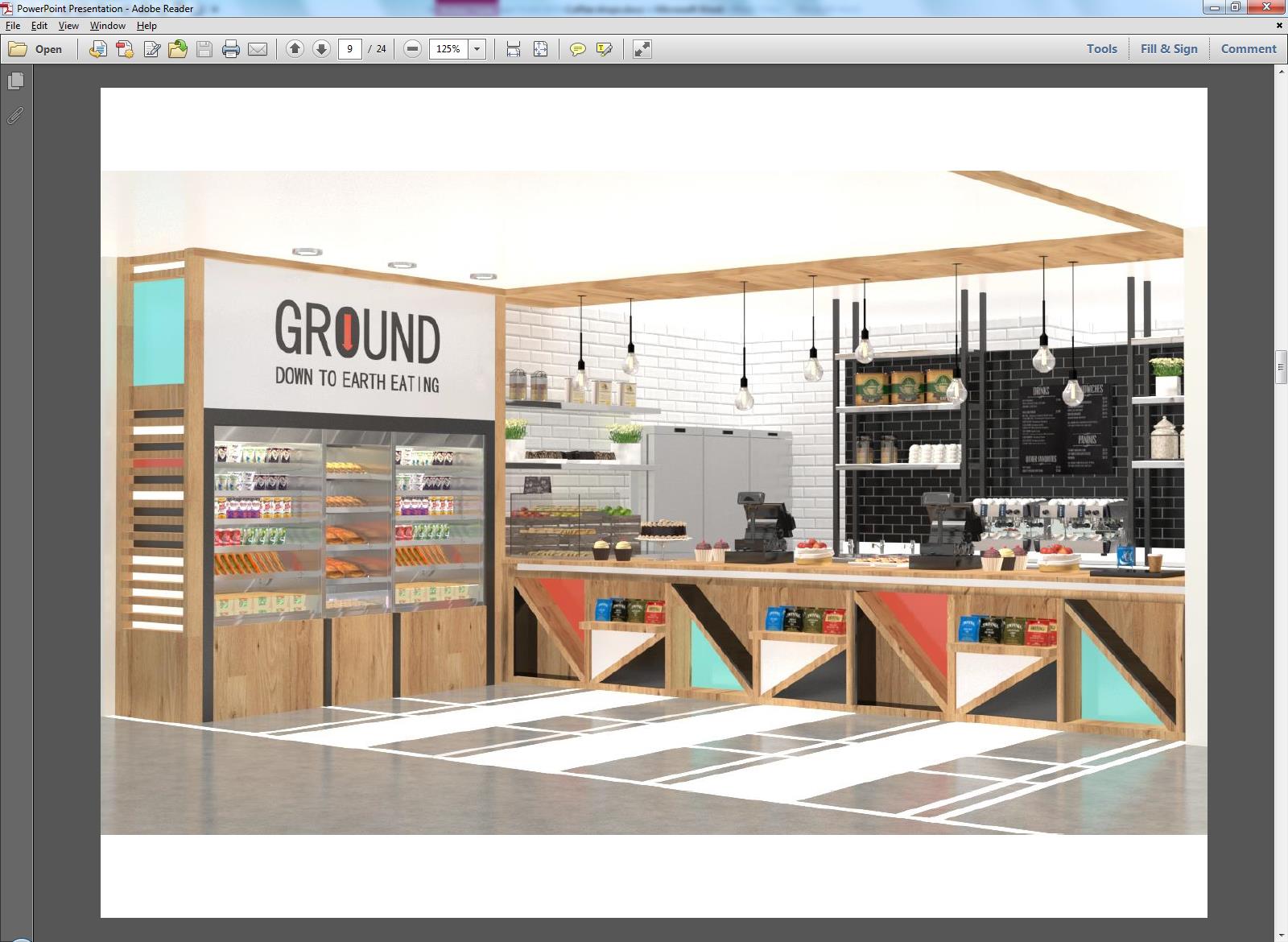Click the share or export file folder icon

(178, 49)
